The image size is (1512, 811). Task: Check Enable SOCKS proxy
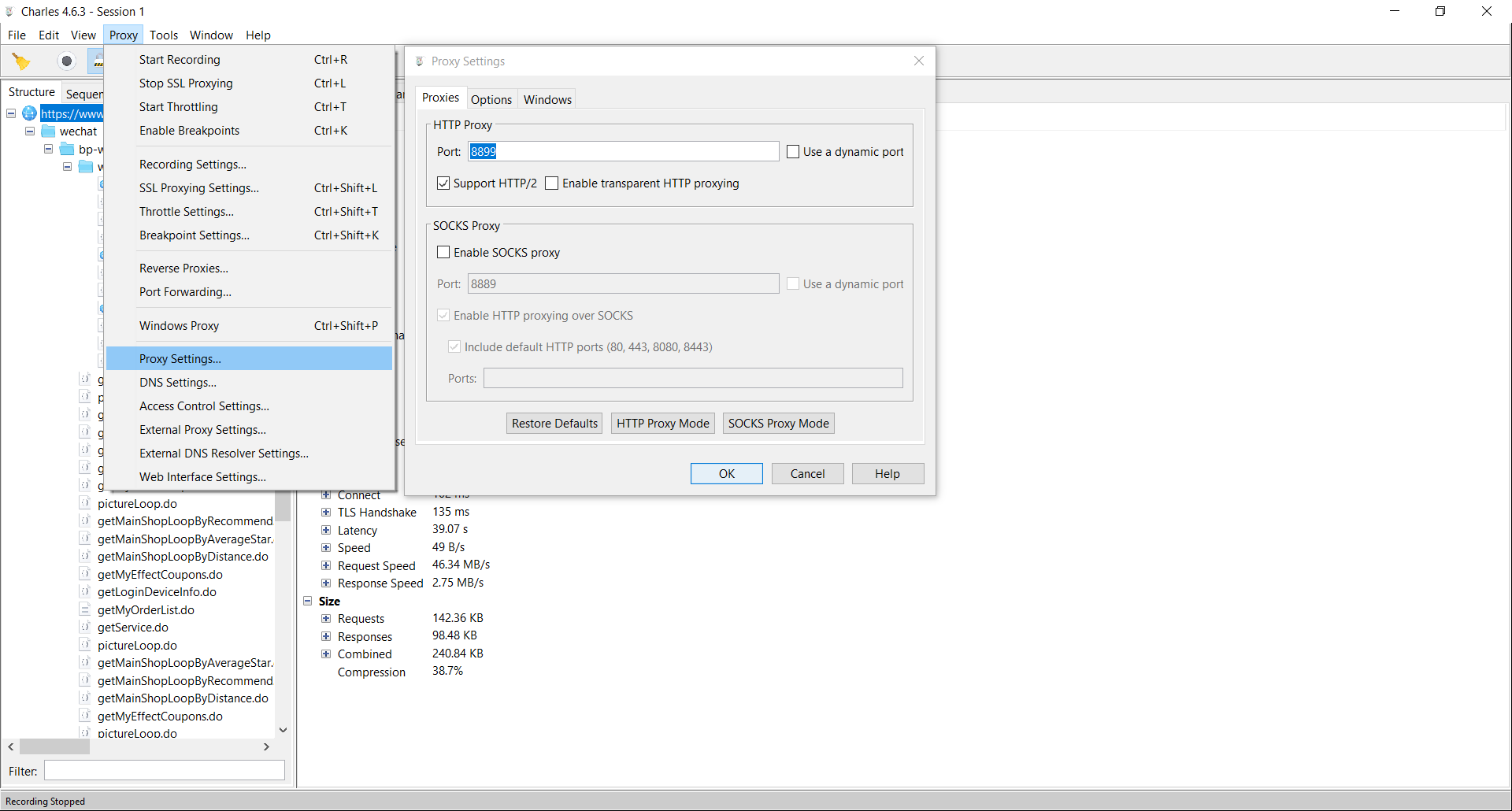(443, 253)
